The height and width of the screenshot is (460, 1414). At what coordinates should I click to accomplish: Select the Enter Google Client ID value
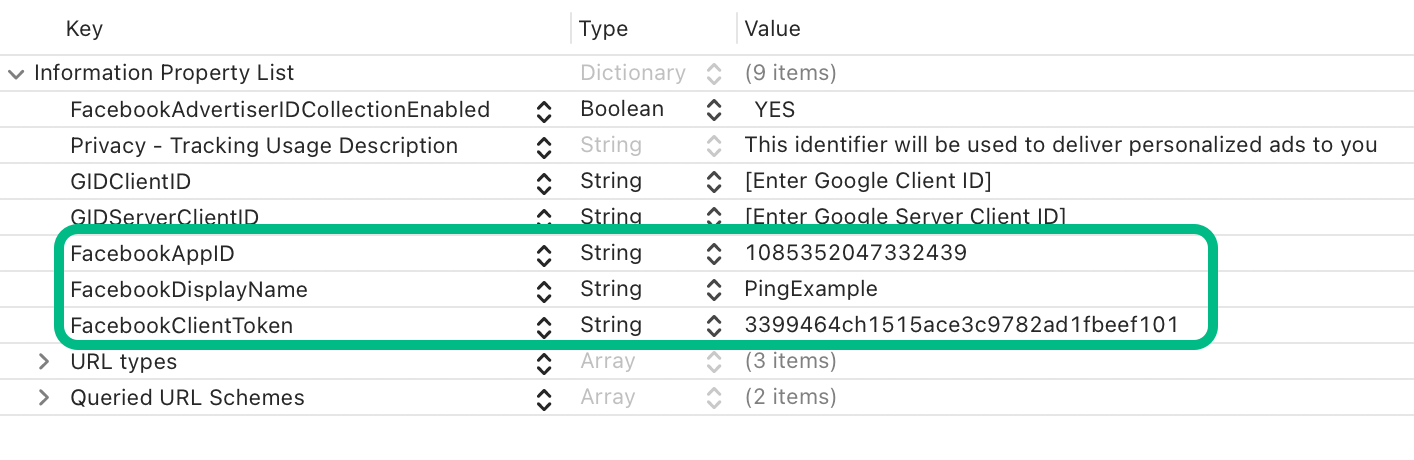click(868, 181)
